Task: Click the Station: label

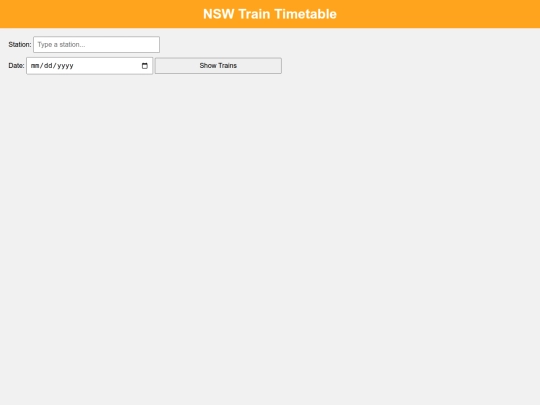Action: [x=20, y=44]
